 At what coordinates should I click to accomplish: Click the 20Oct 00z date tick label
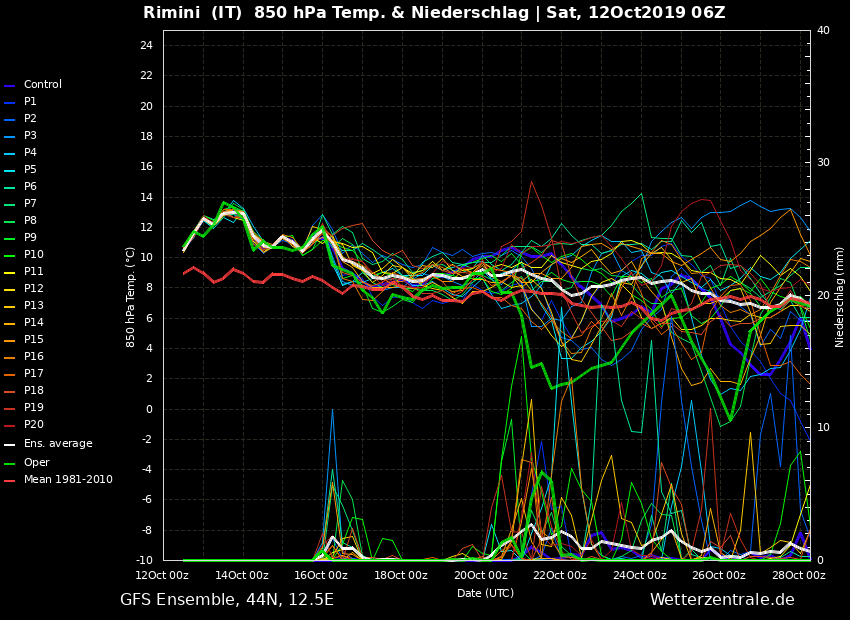(x=481, y=575)
